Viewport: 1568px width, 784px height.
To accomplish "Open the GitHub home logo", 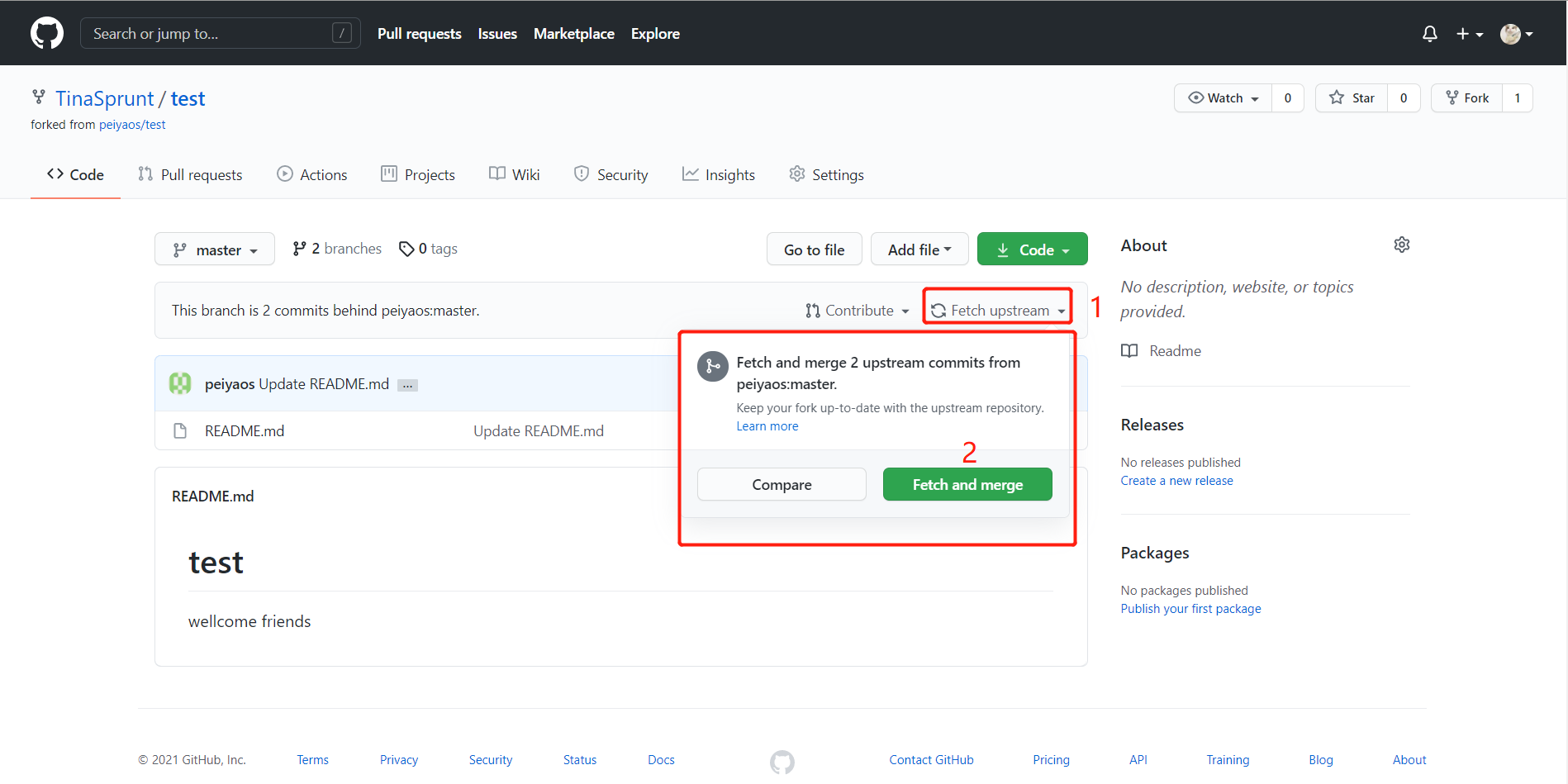I will point(47,33).
